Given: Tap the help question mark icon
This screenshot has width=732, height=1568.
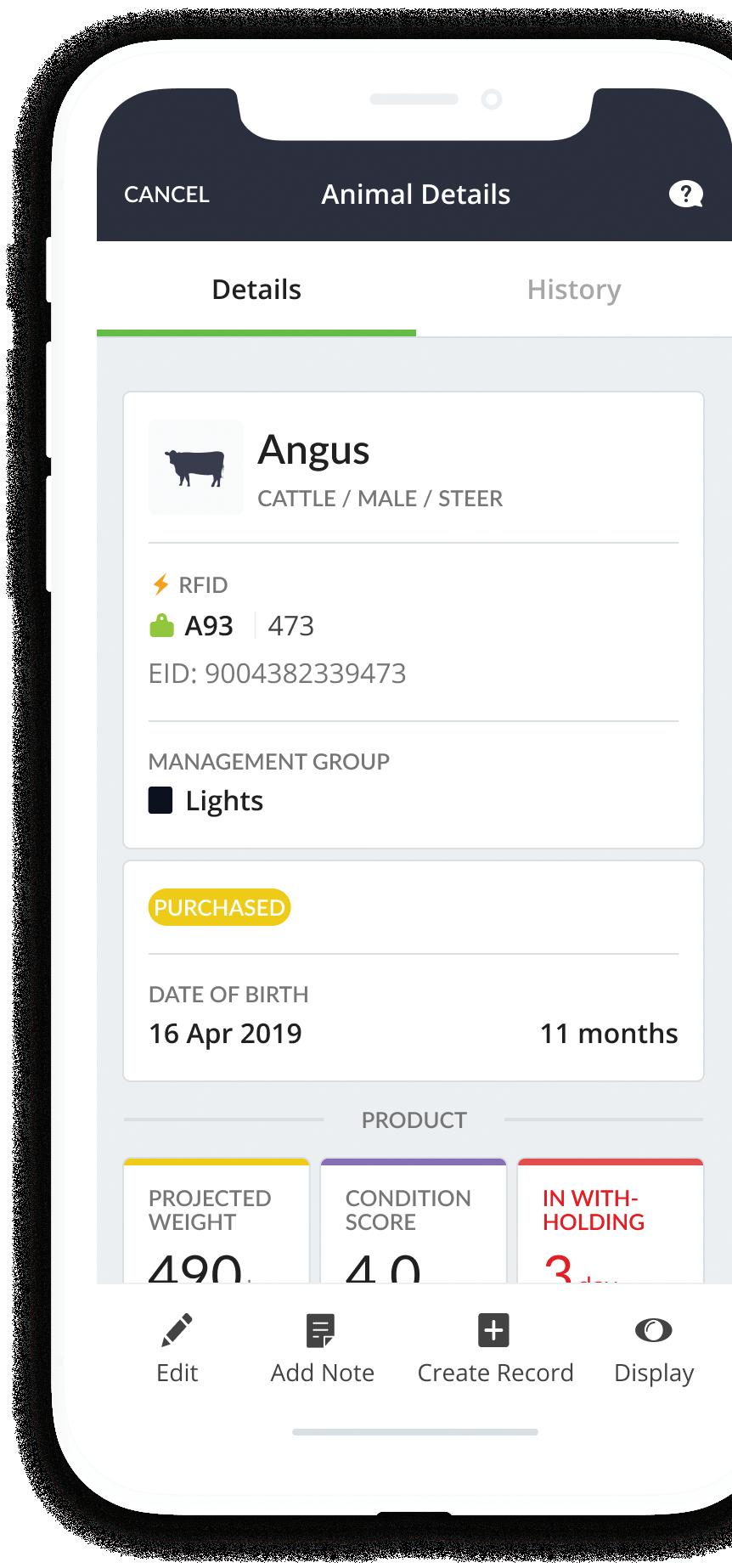Looking at the screenshot, I should point(685,195).
